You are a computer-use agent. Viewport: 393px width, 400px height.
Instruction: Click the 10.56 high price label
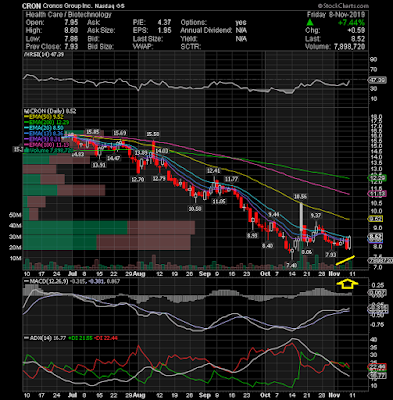[300, 197]
